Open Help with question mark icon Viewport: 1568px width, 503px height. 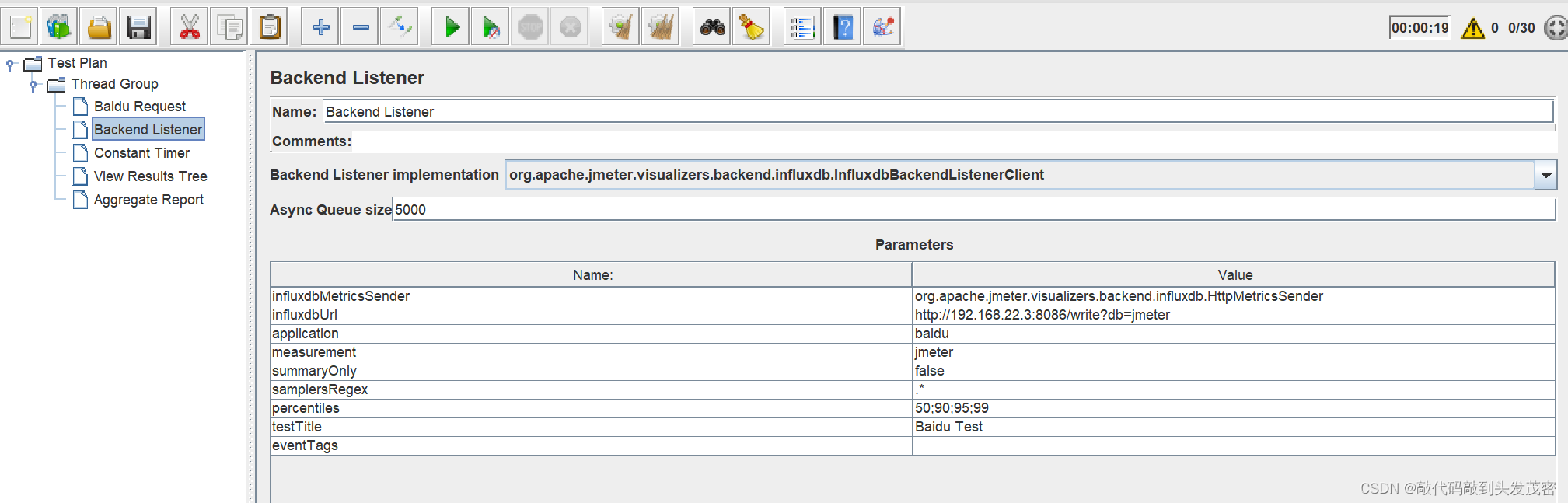843,27
